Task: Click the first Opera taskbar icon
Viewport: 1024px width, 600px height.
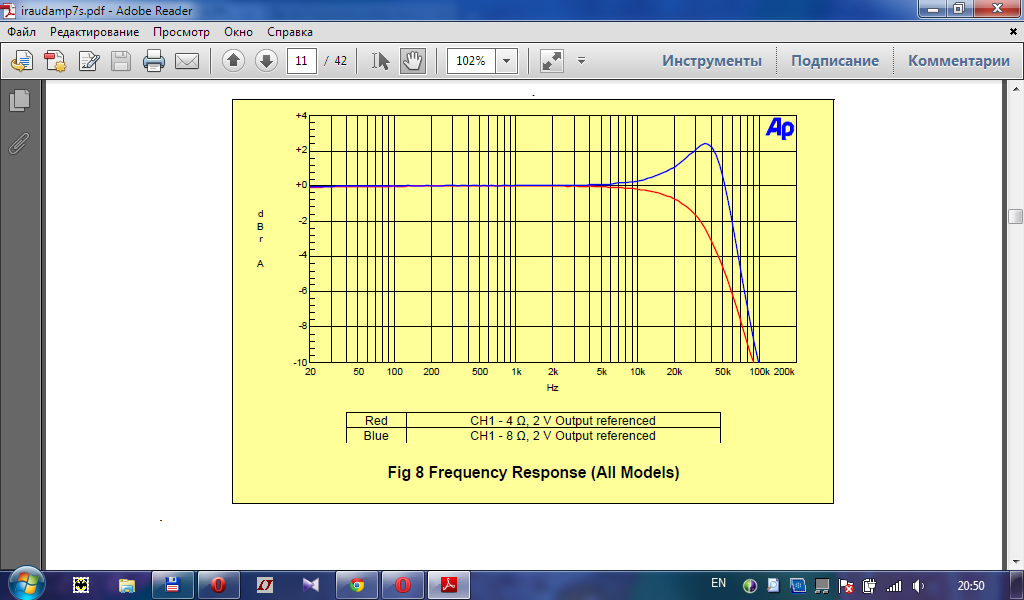Action: click(x=219, y=585)
